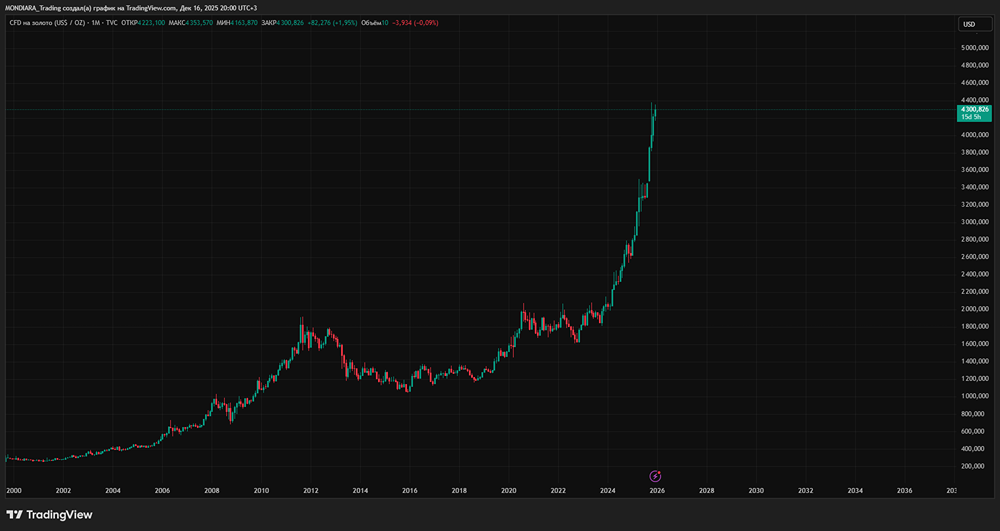Image resolution: width=1000 pixels, height=531 pixels.
Task: Click the 2000,000 price axis label
Action: coord(974,309)
